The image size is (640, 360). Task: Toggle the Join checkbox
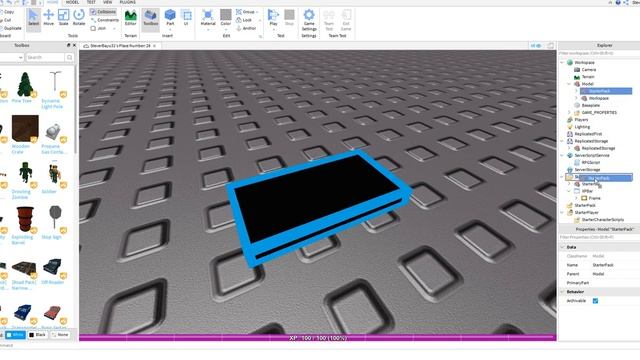pos(93,29)
